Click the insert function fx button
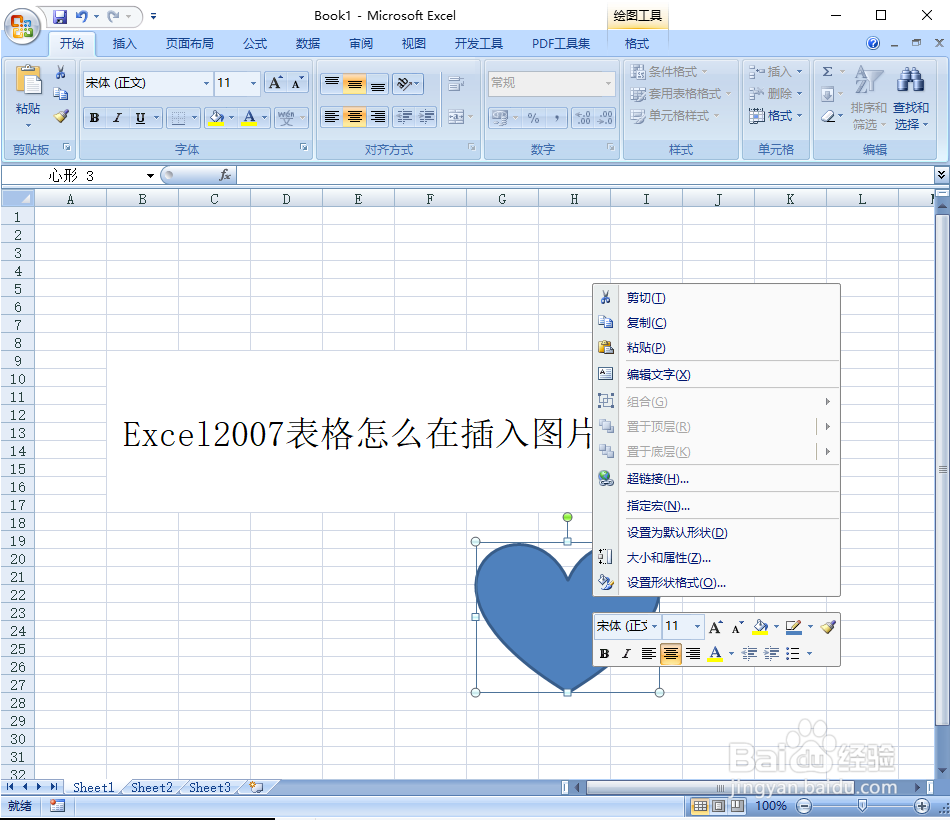950x820 pixels. click(225, 175)
